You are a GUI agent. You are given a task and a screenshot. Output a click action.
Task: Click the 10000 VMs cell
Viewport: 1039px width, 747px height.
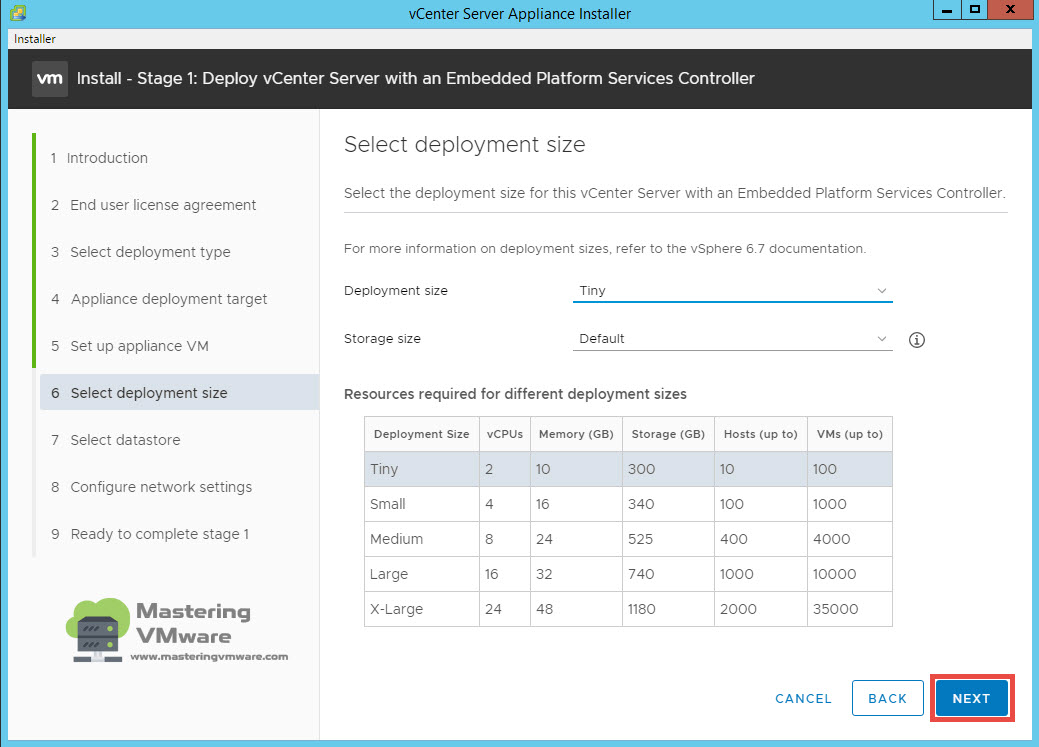850,575
